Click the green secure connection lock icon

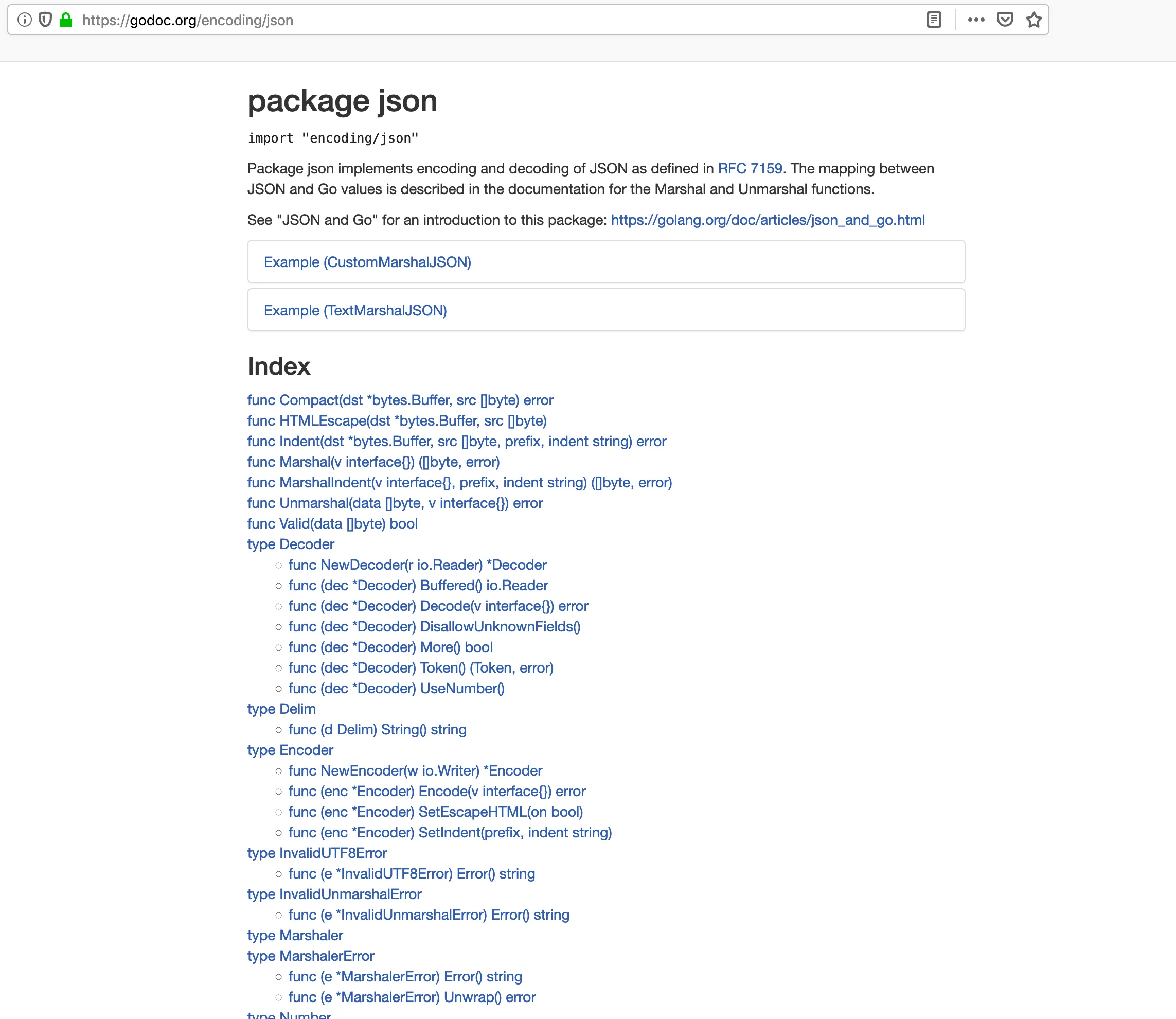(66, 20)
